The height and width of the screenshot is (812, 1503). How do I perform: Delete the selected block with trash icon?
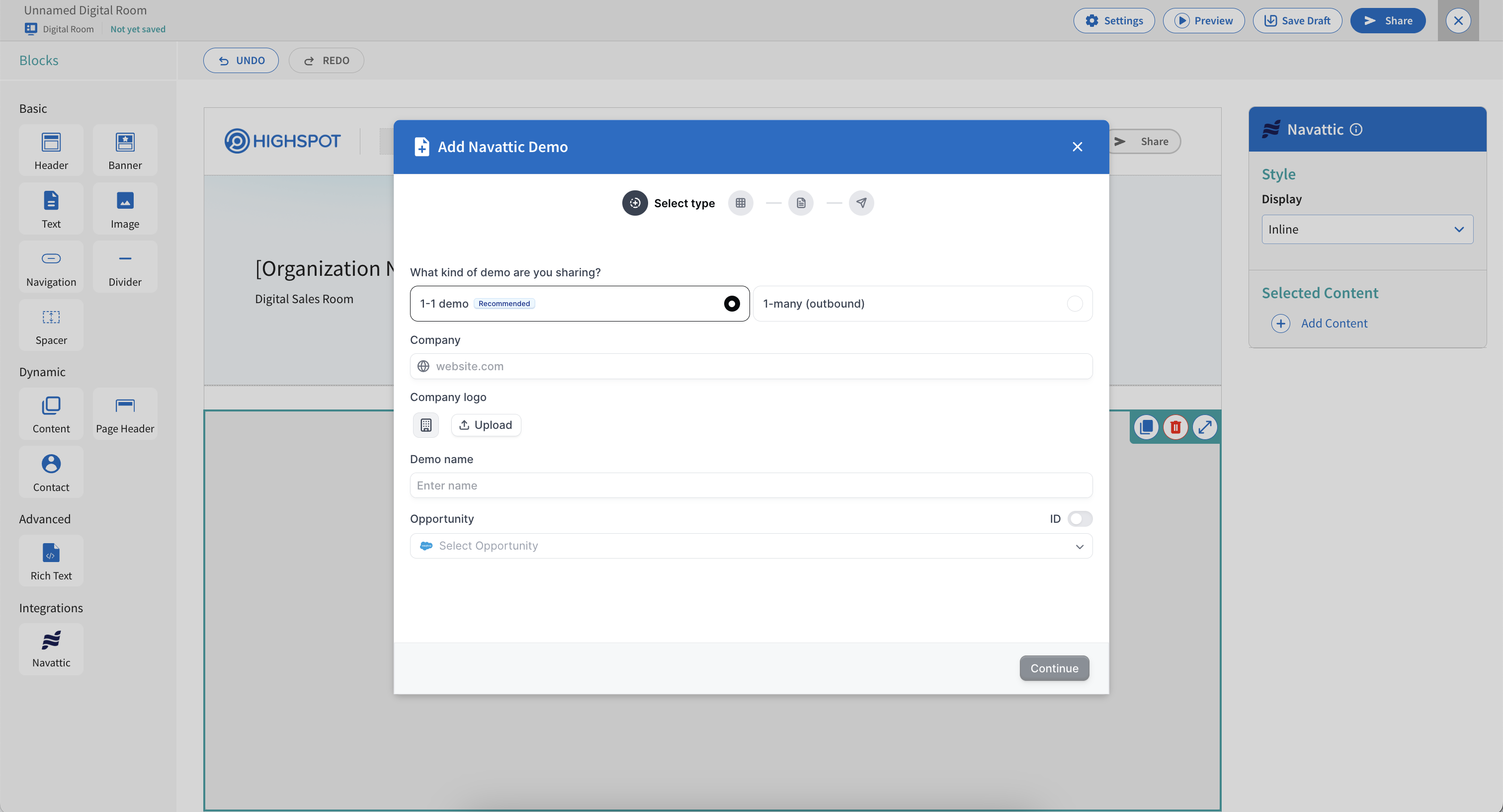click(1175, 426)
